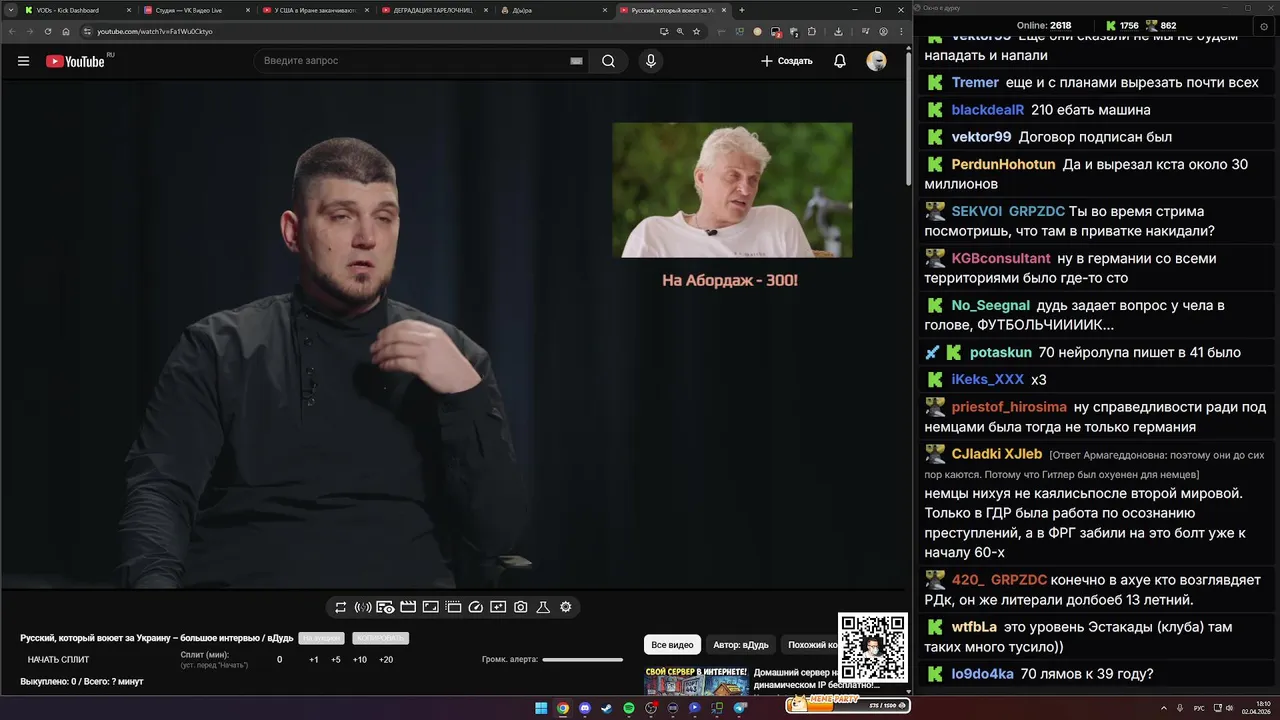
Task: Open the СВОЙ СЕРВЕР В ИНТЕРНЕТЕ video thumbnail
Action: click(696, 681)
